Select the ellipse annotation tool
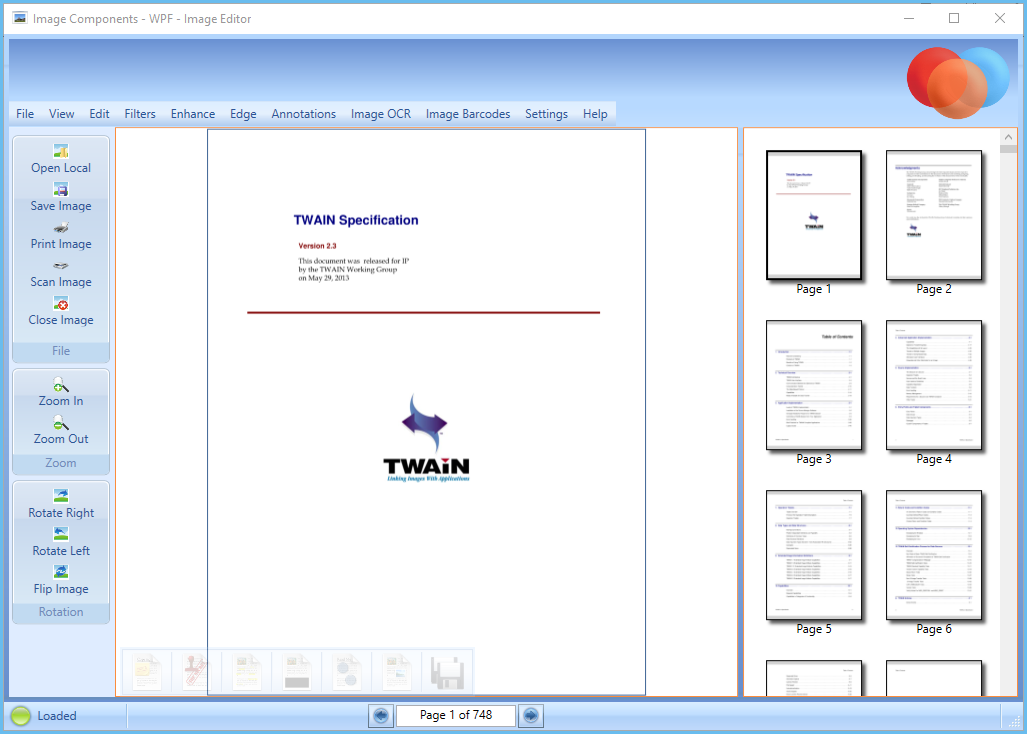1027x734 pixels. [x=347, y=671]
